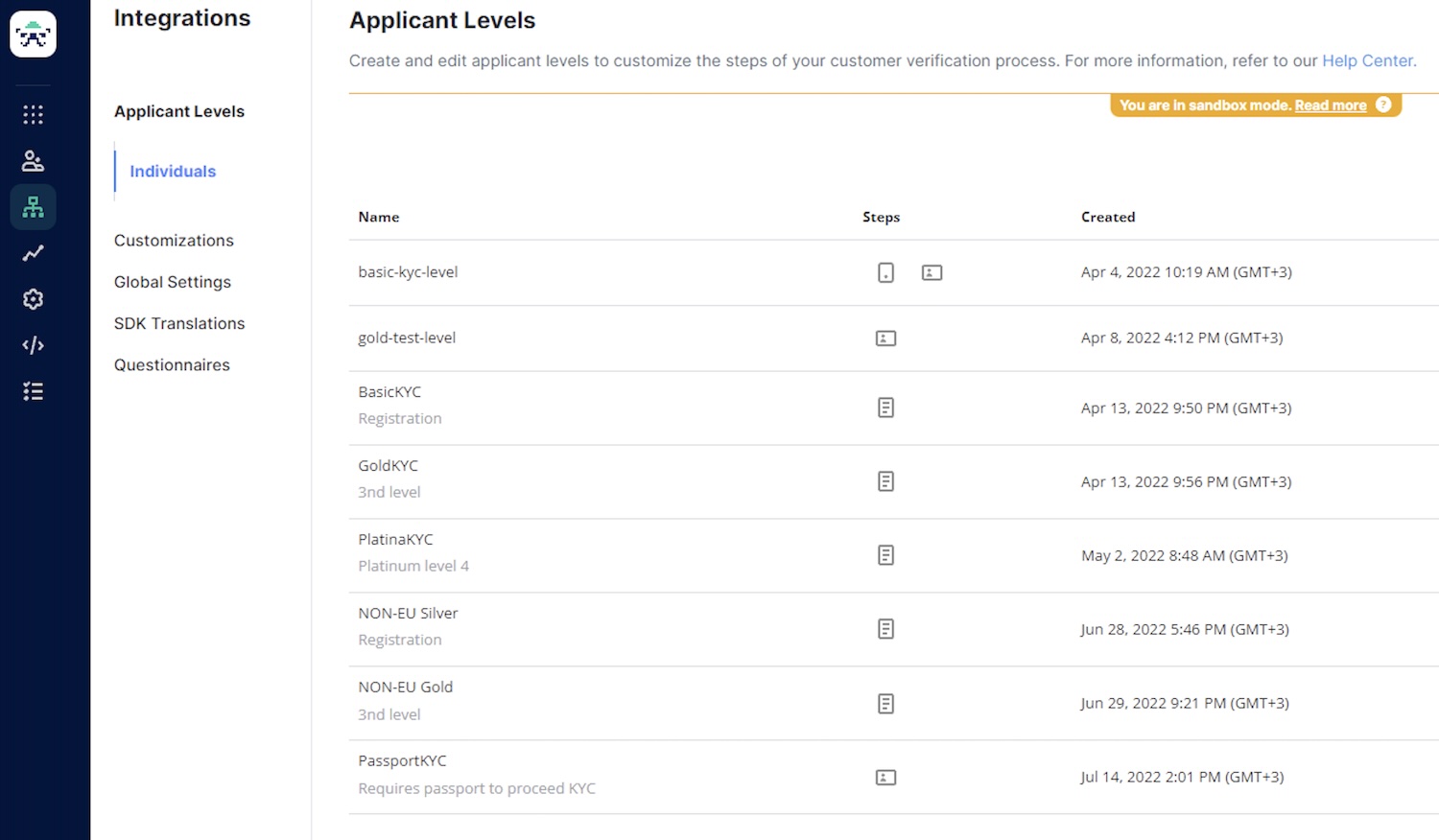Image resolution: width=1439 pixels, height=840 pixels.
Task: Click phone step icon in basic-kyc-level row
Action: (885, 272)
